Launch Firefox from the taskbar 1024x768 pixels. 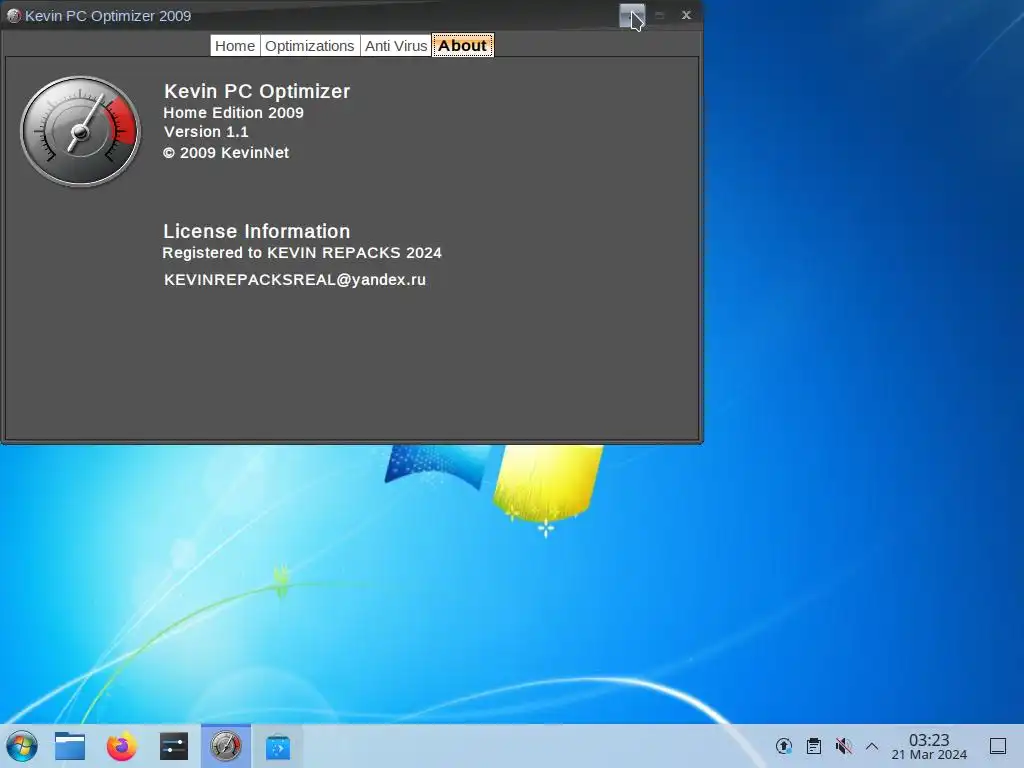coord(121,746)
